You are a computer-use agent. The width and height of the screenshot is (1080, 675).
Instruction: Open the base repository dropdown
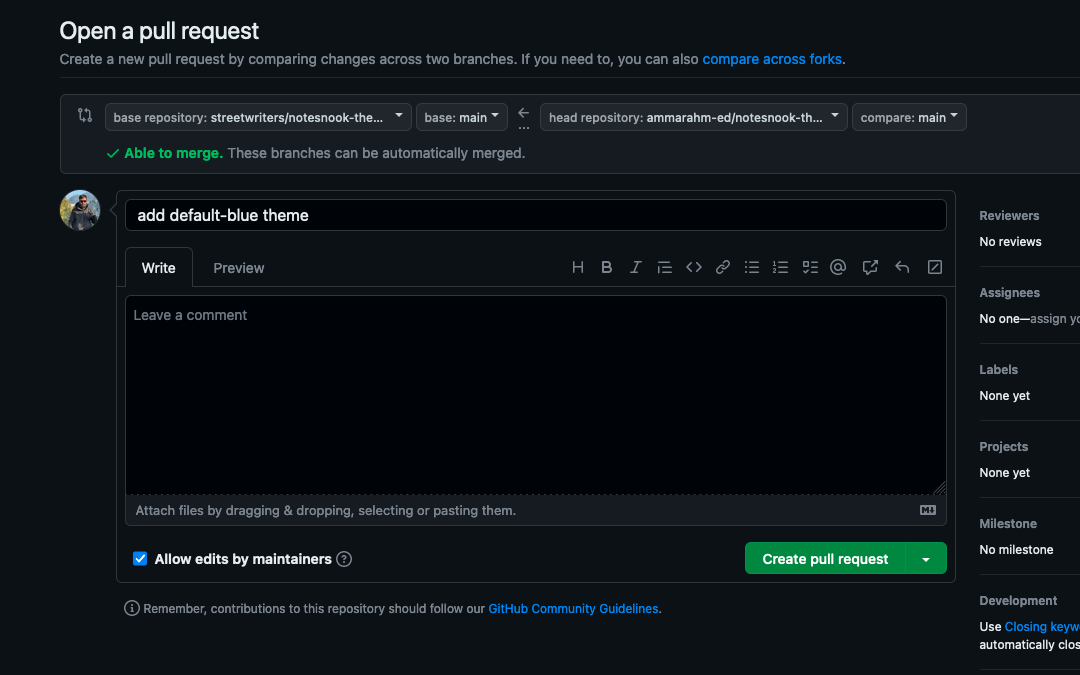coord(258,117)
